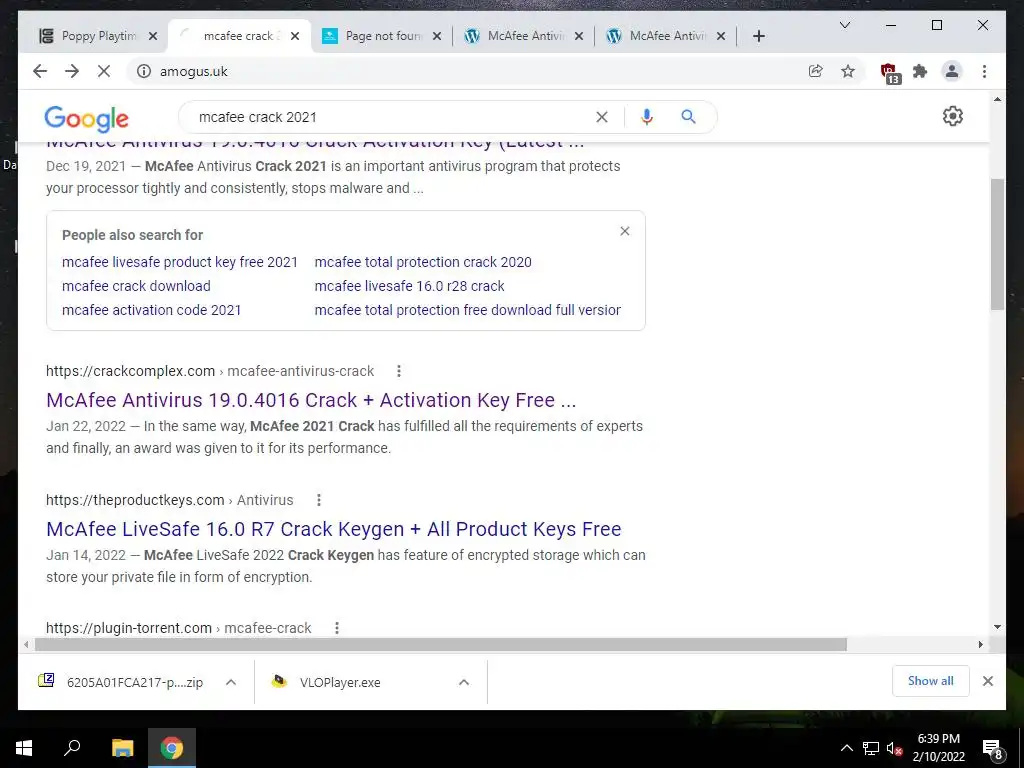This screenshot has width=1024, height=768.
Task: Open McAfee LiveSafe 16.0 R7 Crack Keygen result
Action: [x=334, y=529]
